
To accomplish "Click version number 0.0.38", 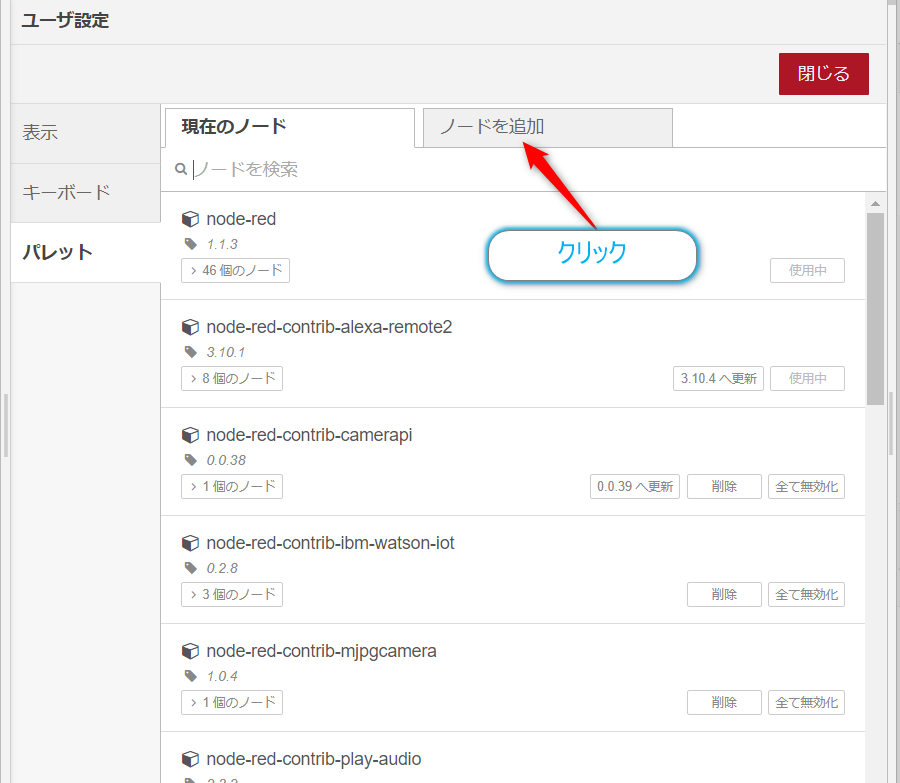I will pos(226,460).
